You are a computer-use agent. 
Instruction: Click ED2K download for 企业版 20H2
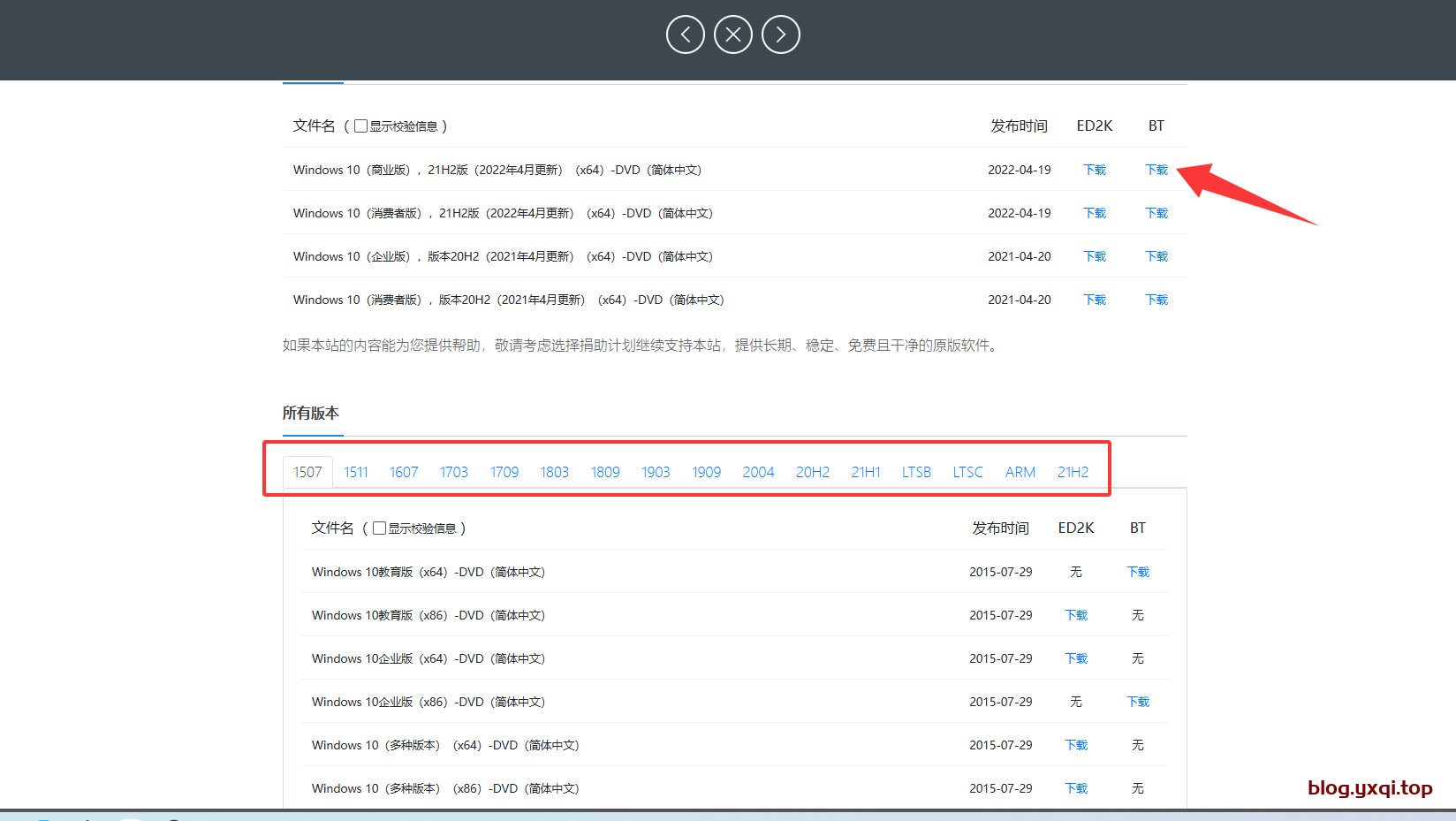click(1094, 256)
